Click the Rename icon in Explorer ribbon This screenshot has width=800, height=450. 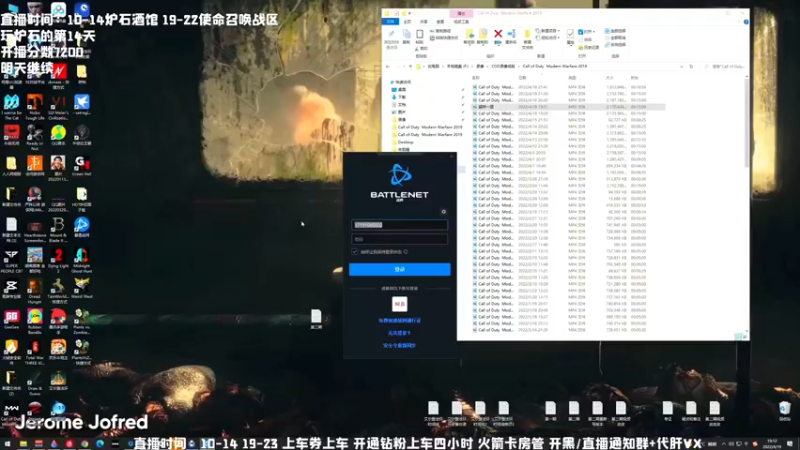click(x=511, y=34)
